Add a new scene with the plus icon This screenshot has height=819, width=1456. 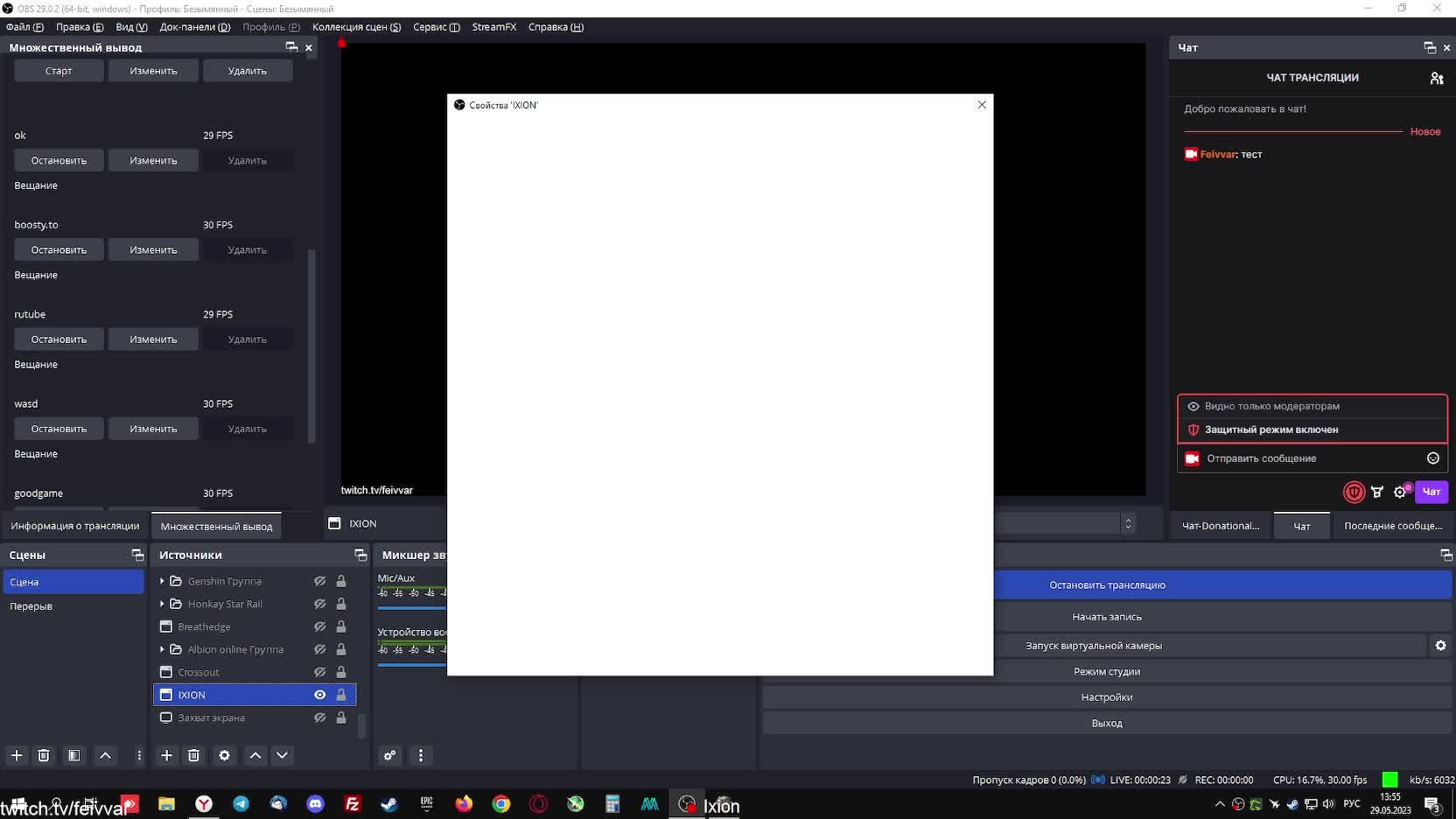coord(17,755)
